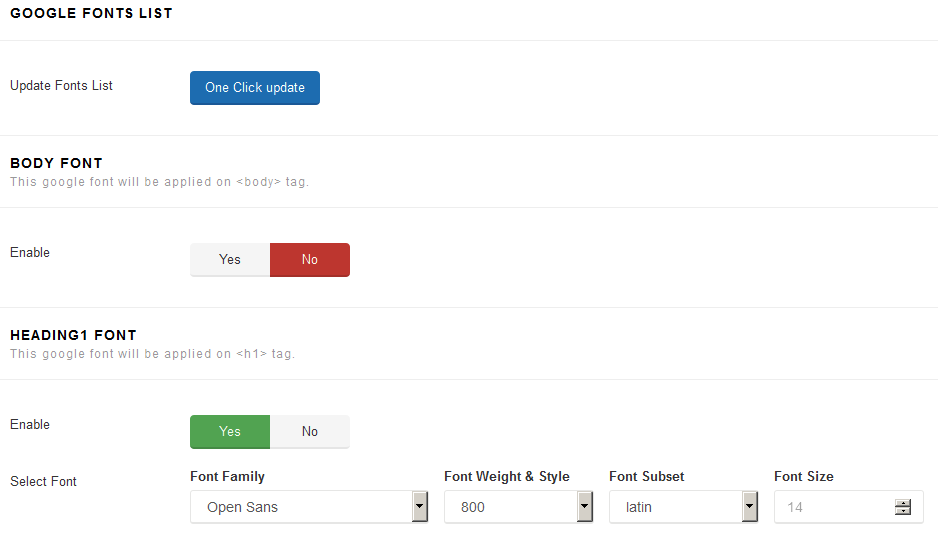Select the red No for Body Font
This screenshot has height=533, width=938.
pyautogui.click(x=310, y=260)
